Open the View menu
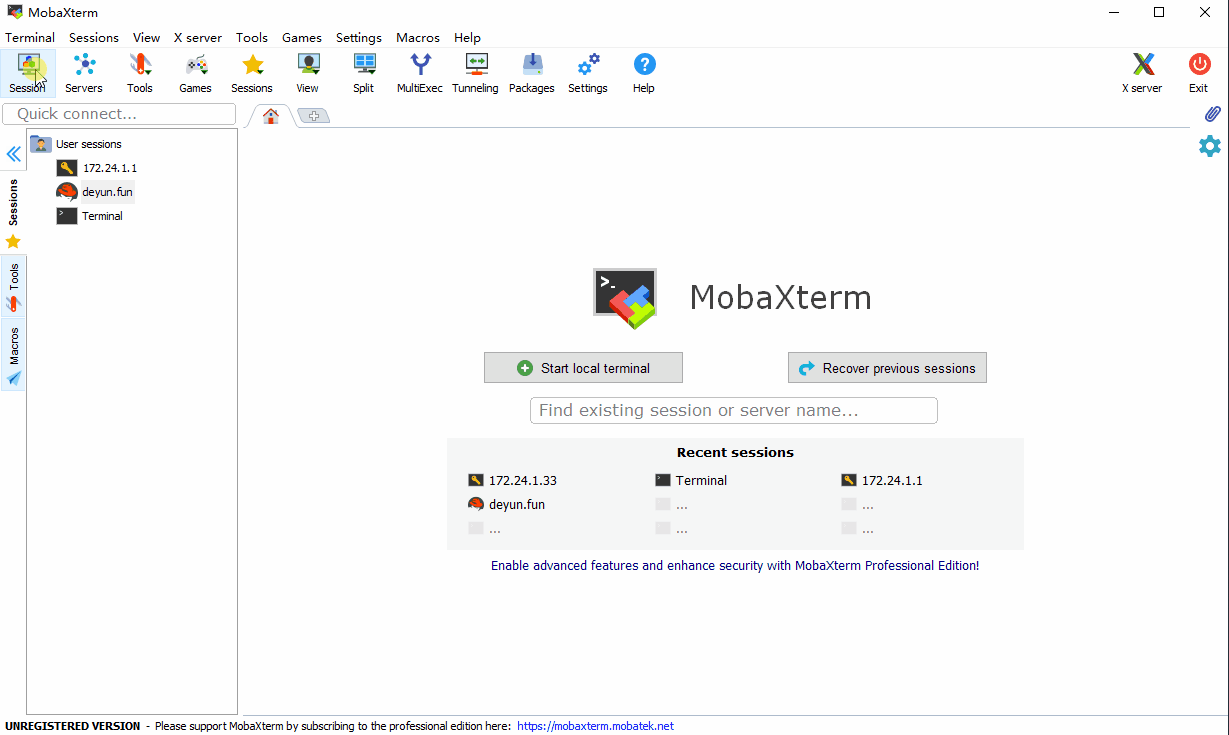Viewport: 1229px width, 735px height. pyautogui.click(x=146, y=37)
